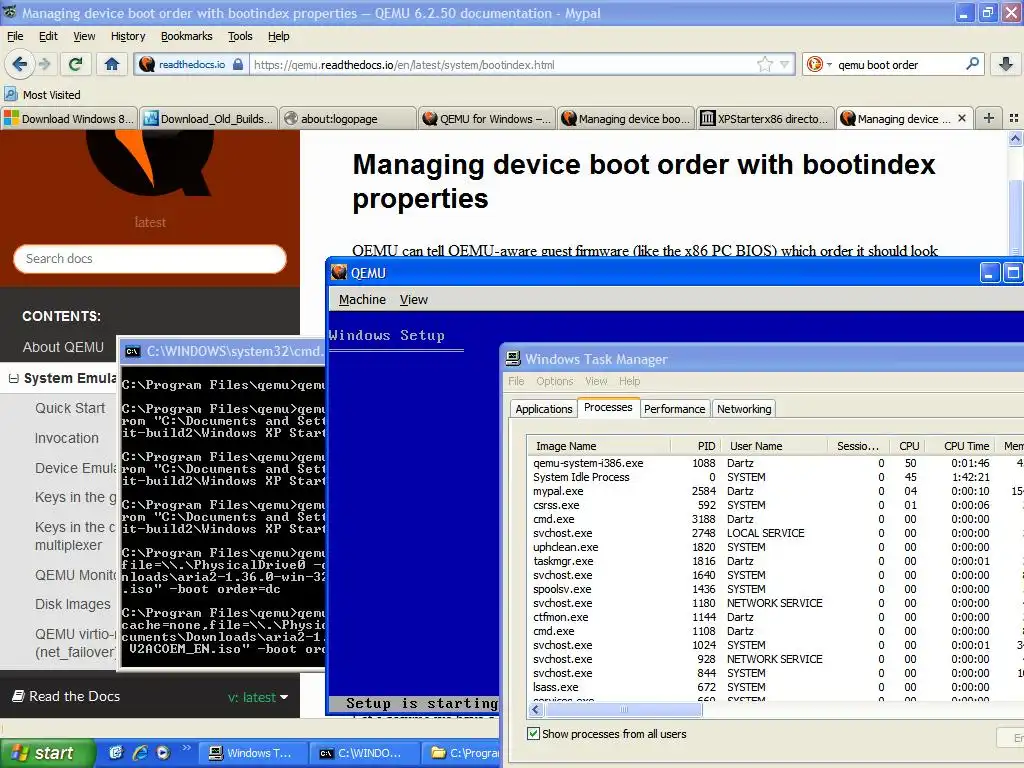Click the Show Desktop quick launch icon
This screenshot has width=1024, height=768.
[x=116, y=752]
